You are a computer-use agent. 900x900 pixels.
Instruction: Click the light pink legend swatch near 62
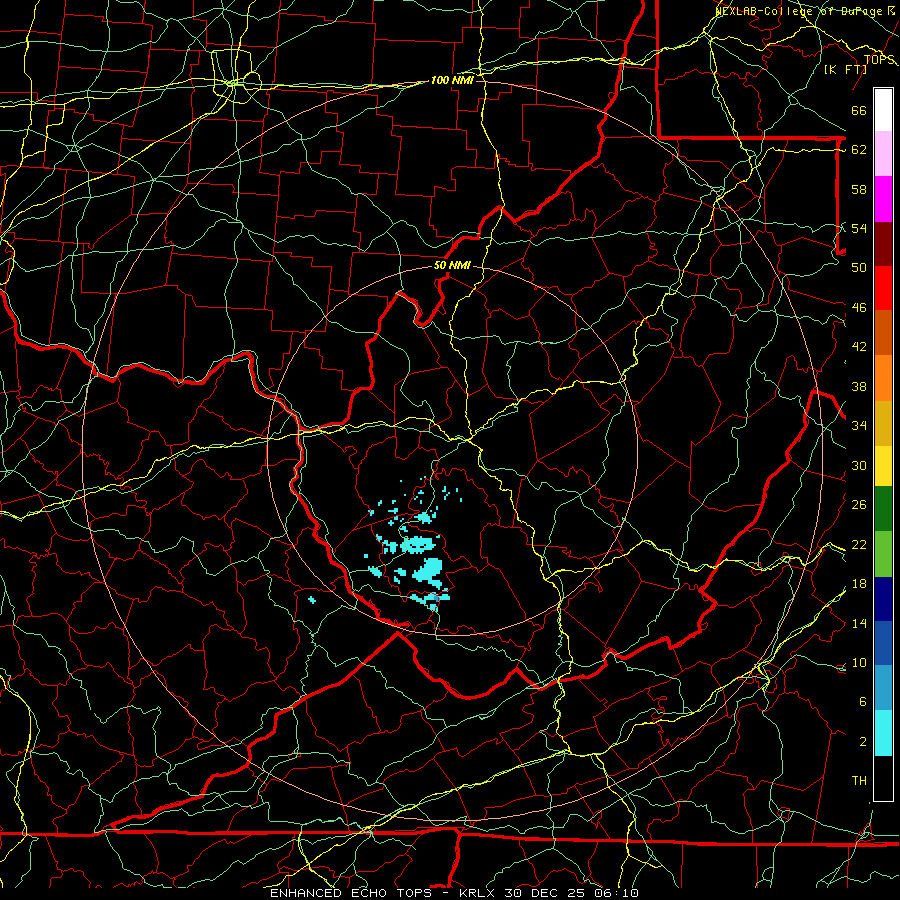click(883, 154)
